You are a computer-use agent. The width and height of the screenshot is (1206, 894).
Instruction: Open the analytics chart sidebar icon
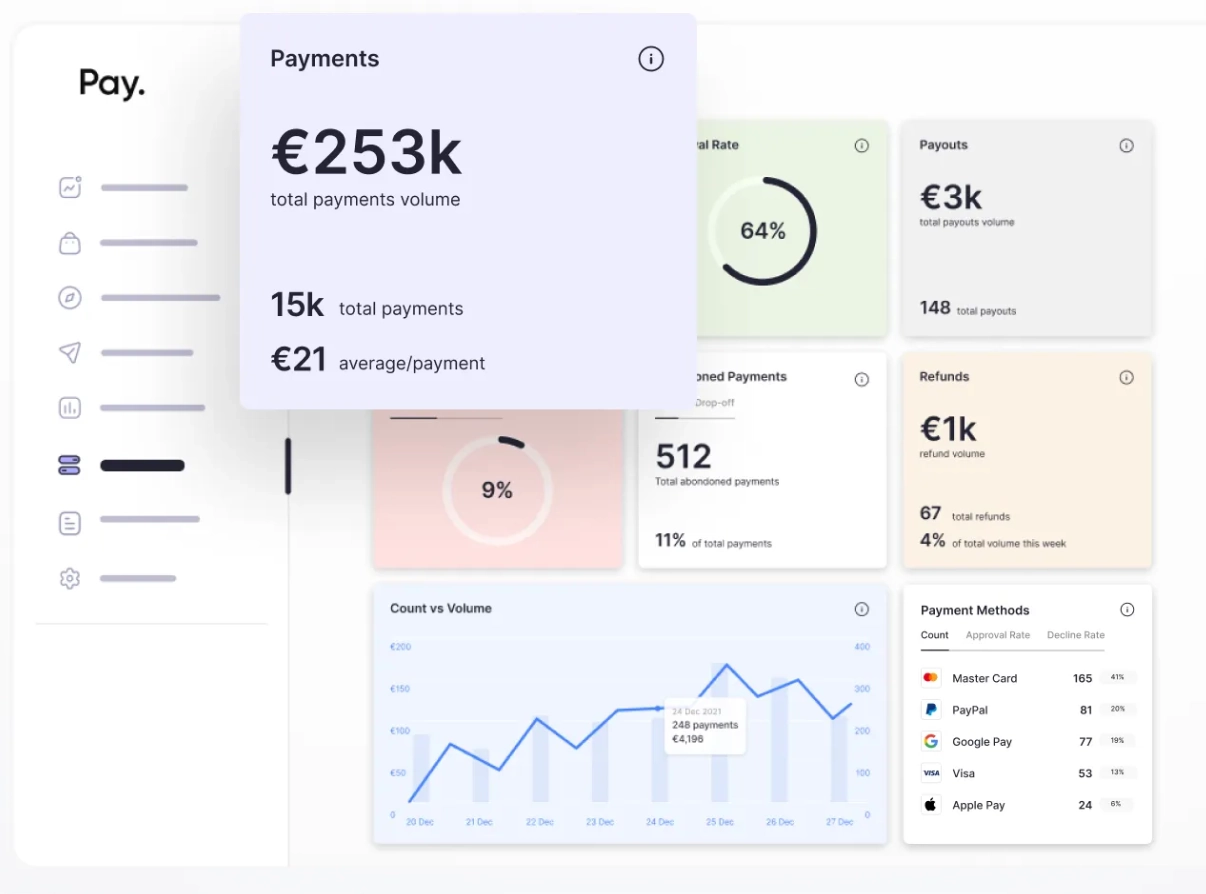coord(70,187)
